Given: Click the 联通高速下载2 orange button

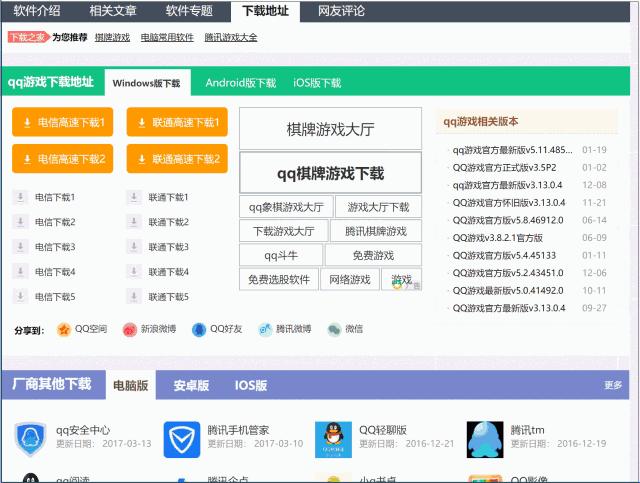Looking at the screenshot, I should click(177, 159).
